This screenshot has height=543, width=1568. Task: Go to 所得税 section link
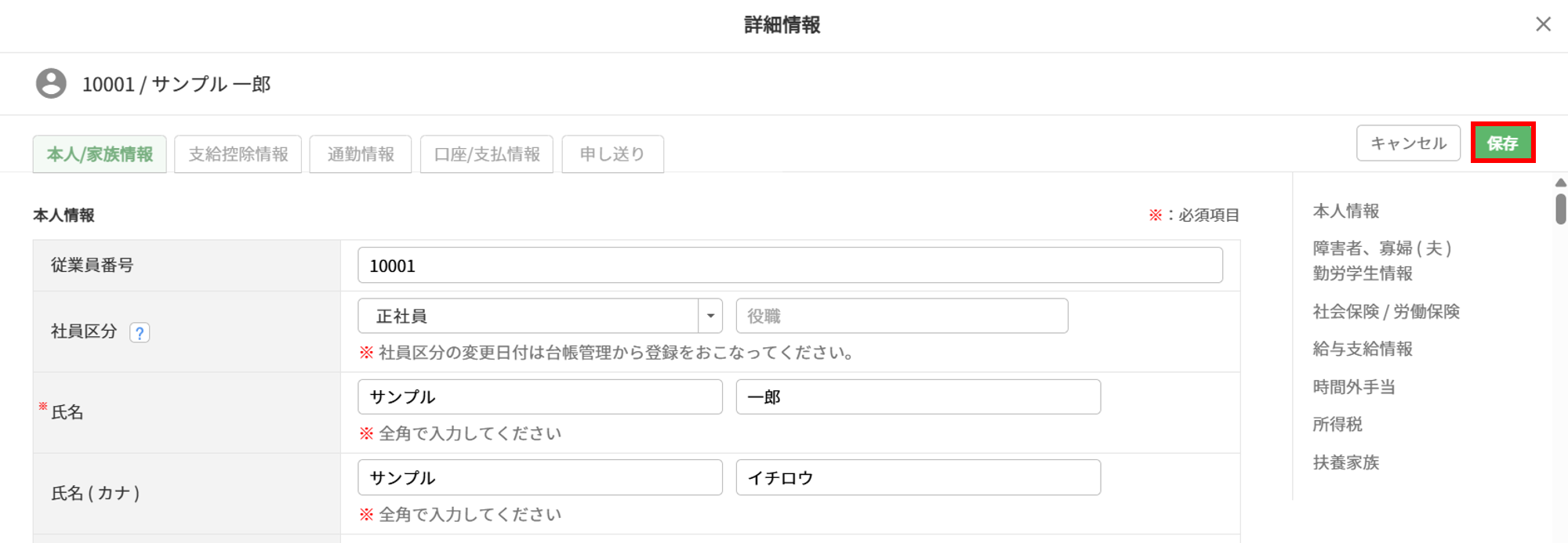[1337, 425]
